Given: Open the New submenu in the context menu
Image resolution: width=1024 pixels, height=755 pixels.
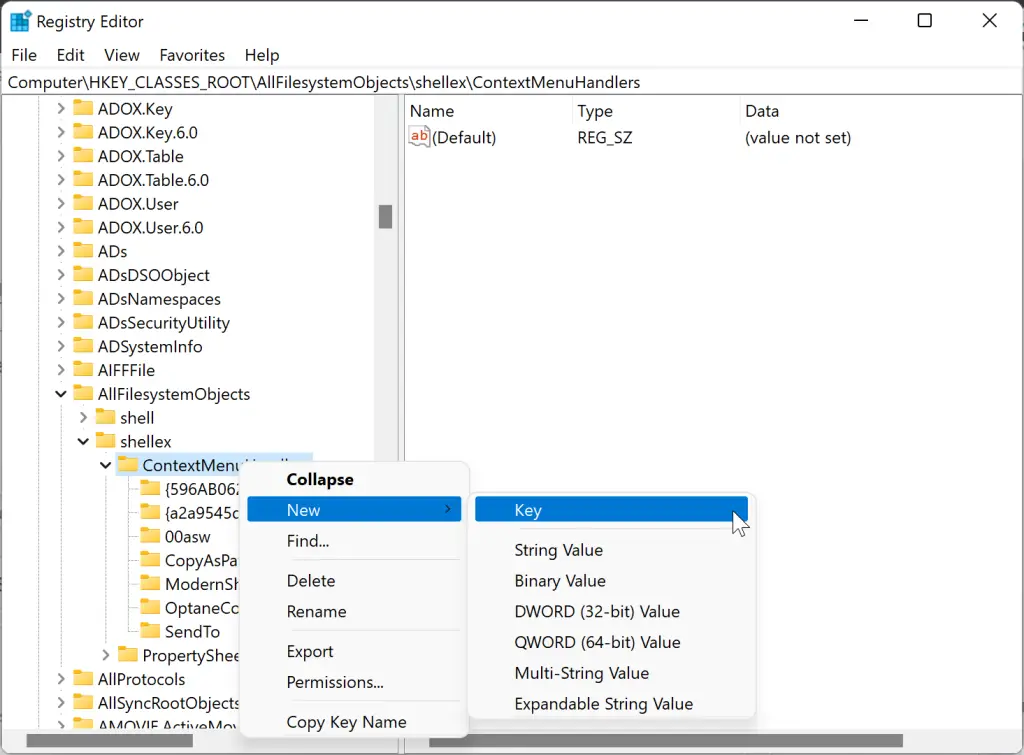Looking at the screenshot, I should [303, 510].
